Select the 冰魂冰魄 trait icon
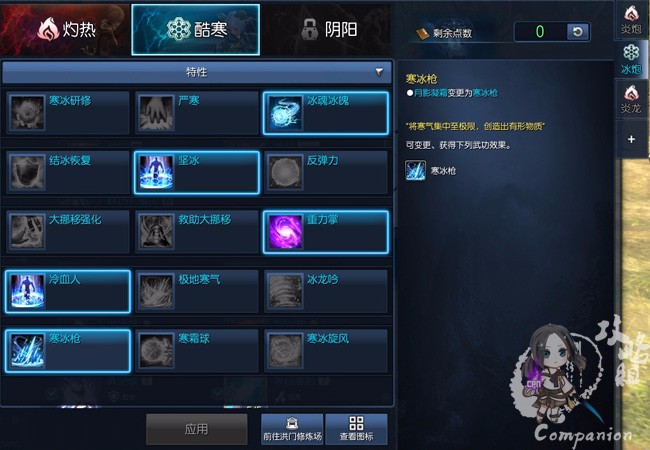 coord(285,113)
